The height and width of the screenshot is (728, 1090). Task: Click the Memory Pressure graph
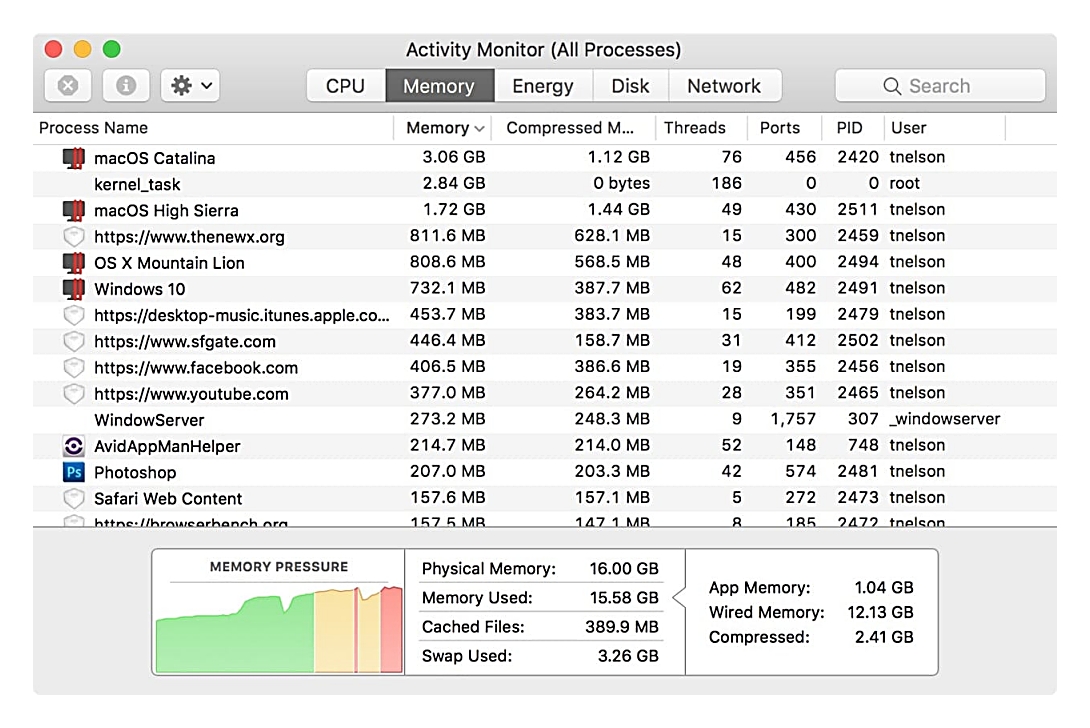coord(279,629)
